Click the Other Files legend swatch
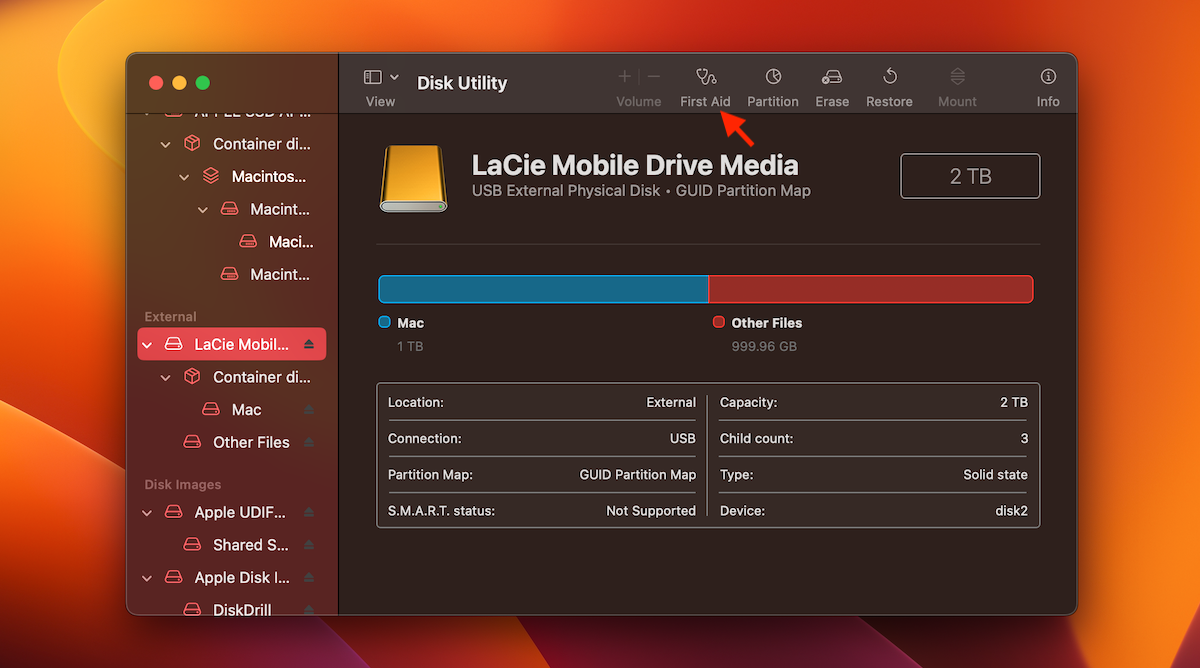Viewport: 1200px width, 668px height. 719,322
